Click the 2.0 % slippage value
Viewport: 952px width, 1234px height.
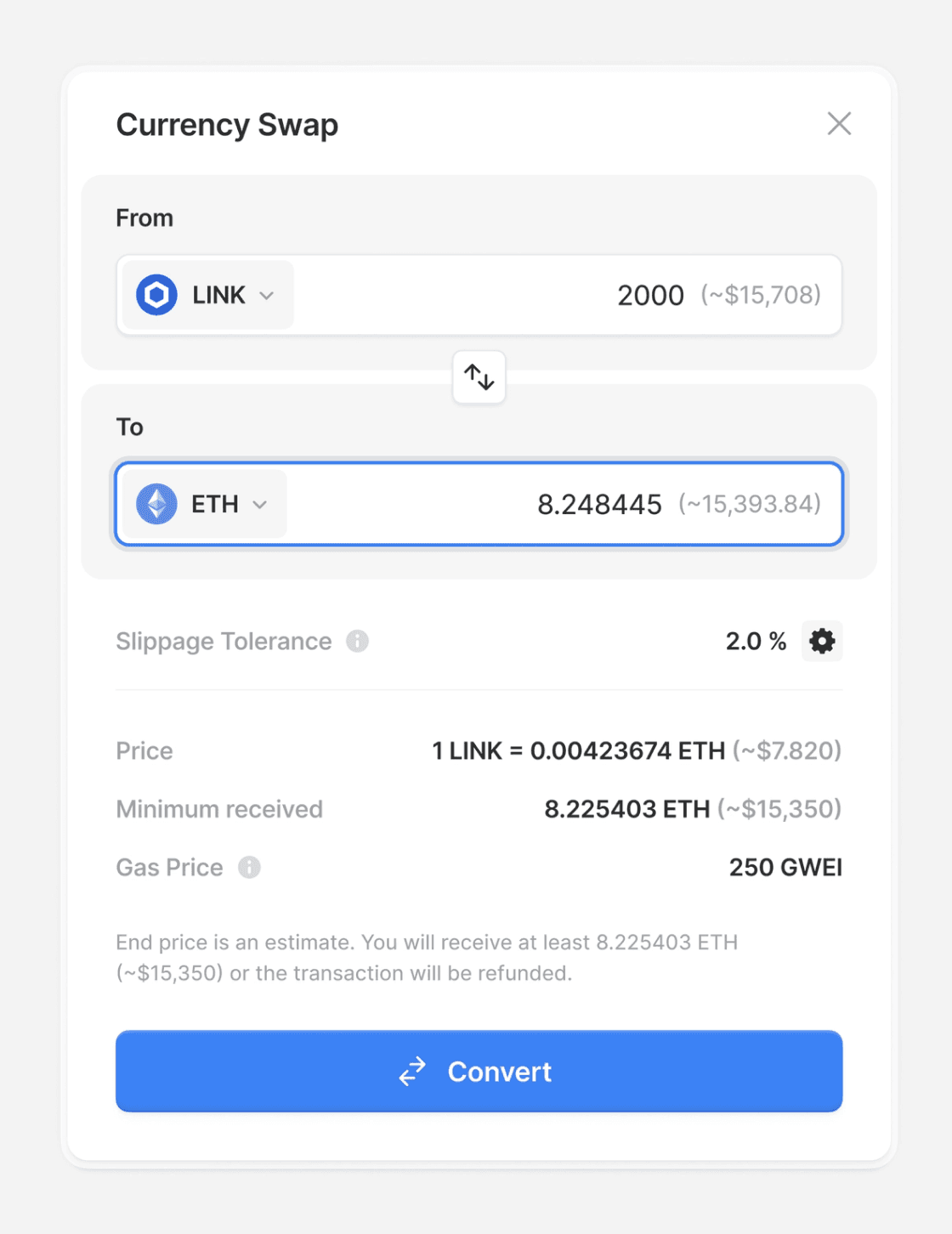click(756, 641)
